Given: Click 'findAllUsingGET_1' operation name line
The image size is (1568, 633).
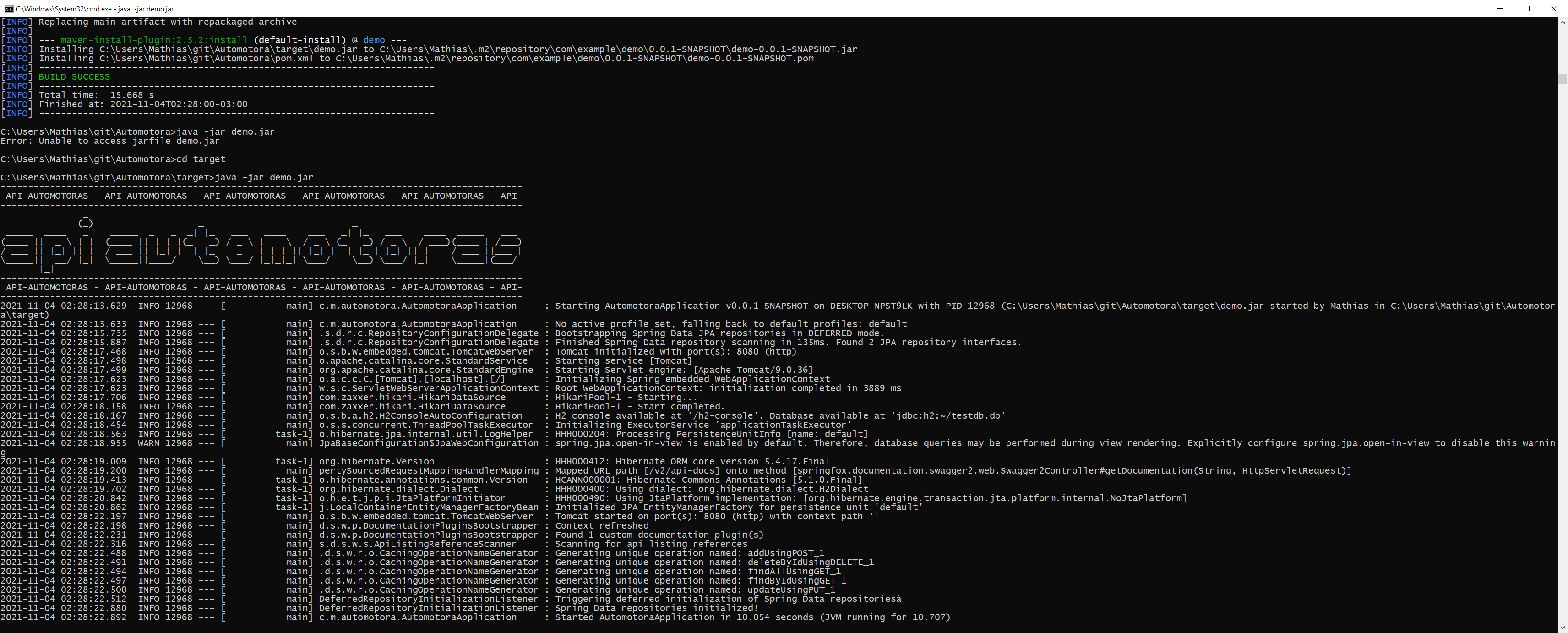Looking at the screenshot, I should tap(697, 571).
